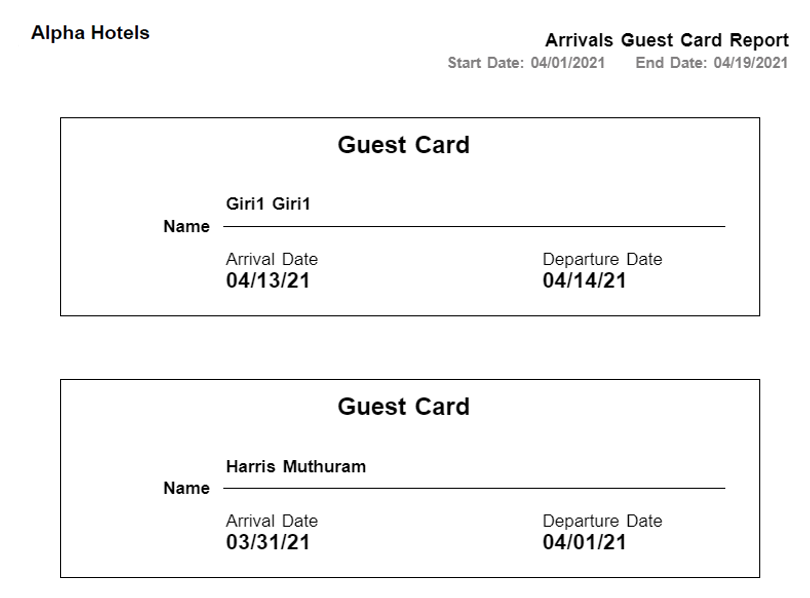Select the Guest Card heading above Giri1
Viewport: 810px width, 598px height.
coord(403,145)
